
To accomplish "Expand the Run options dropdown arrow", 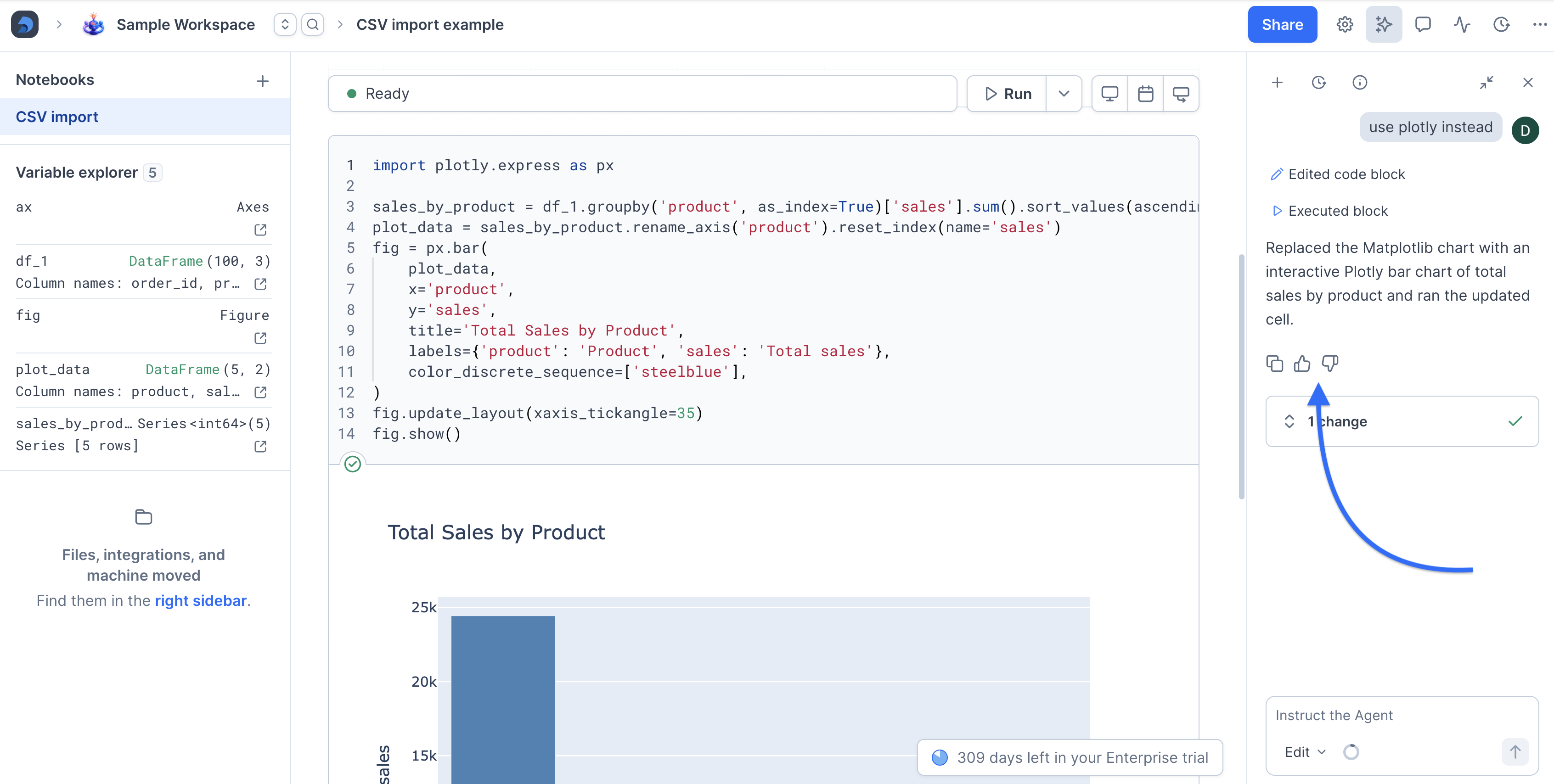I will pos(1064,94).
